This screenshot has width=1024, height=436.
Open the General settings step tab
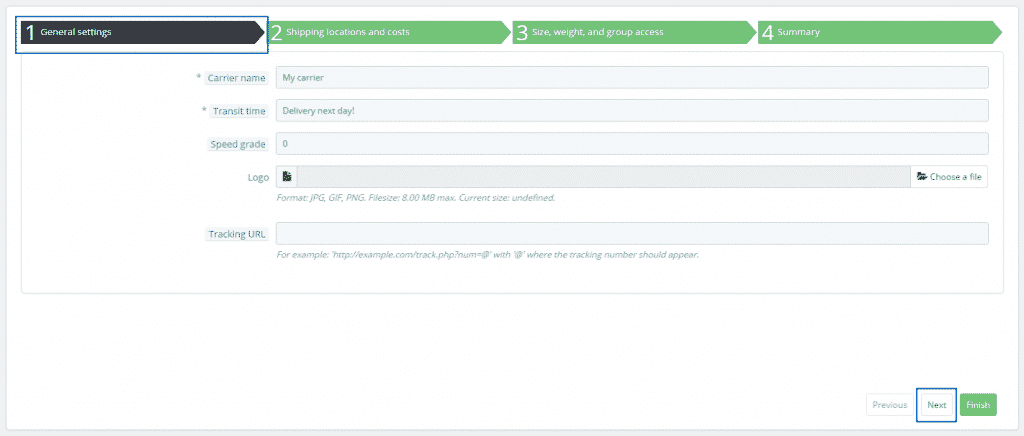tap(142, 32)
